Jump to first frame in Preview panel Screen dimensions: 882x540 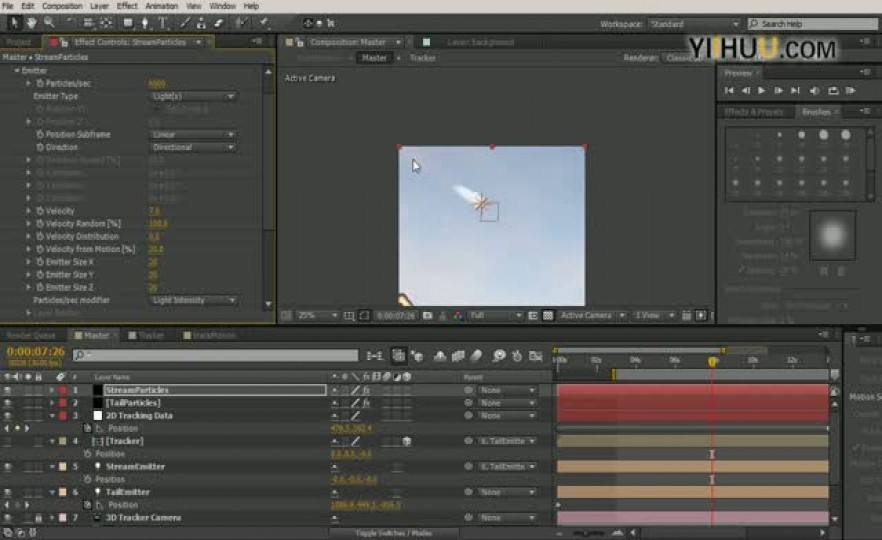pos(729,91)
